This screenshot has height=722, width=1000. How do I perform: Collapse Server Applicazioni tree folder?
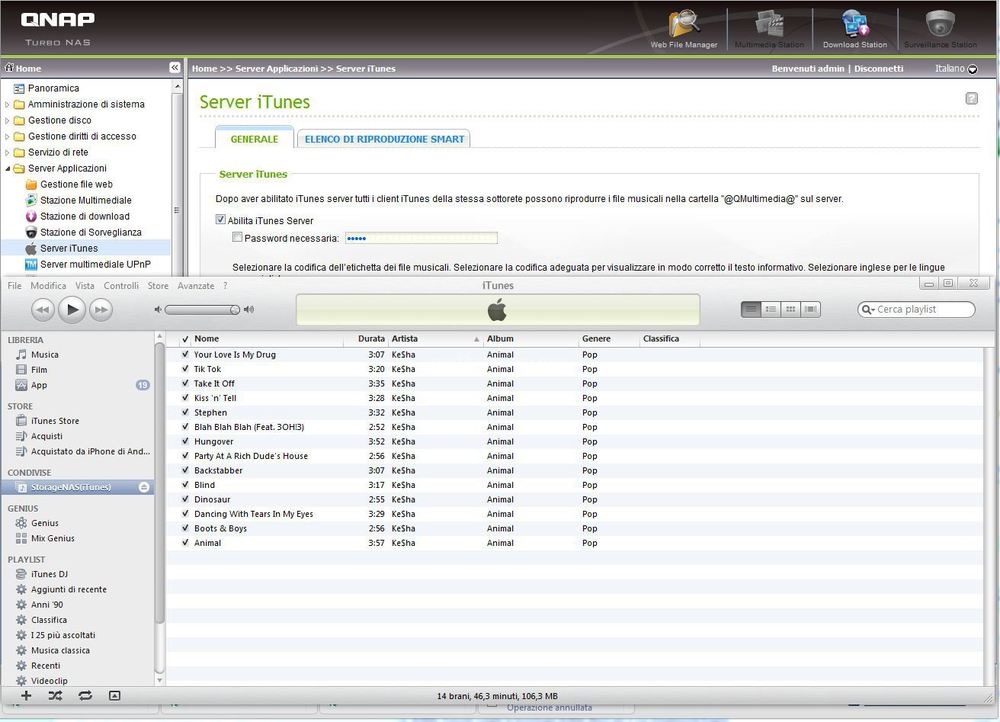coord(7,168)
